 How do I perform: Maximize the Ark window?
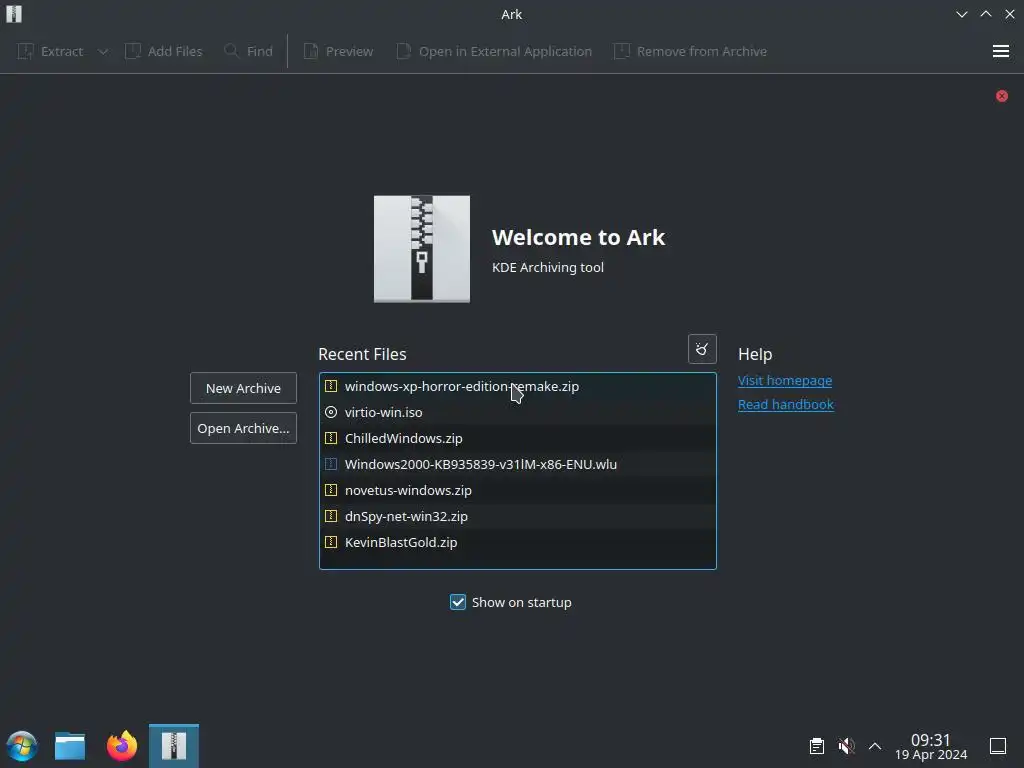point(986,14)
